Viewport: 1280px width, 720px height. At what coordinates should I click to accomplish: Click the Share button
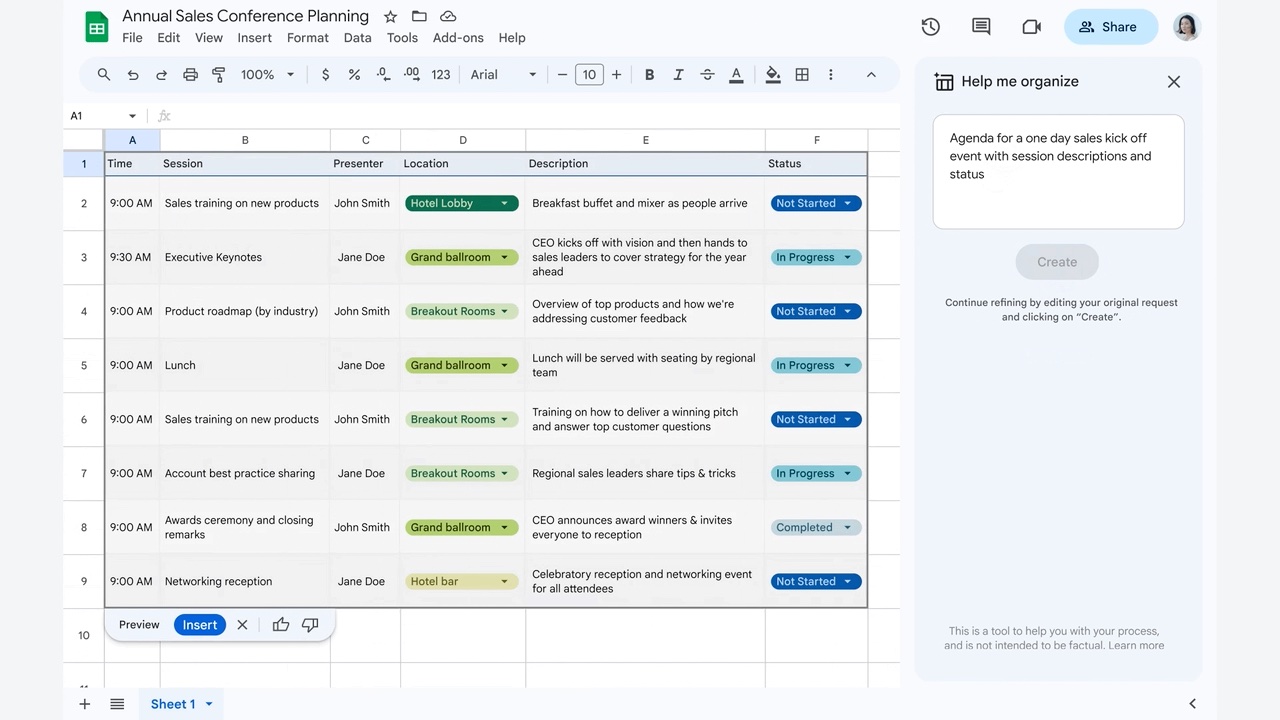tap(1110, 27)
